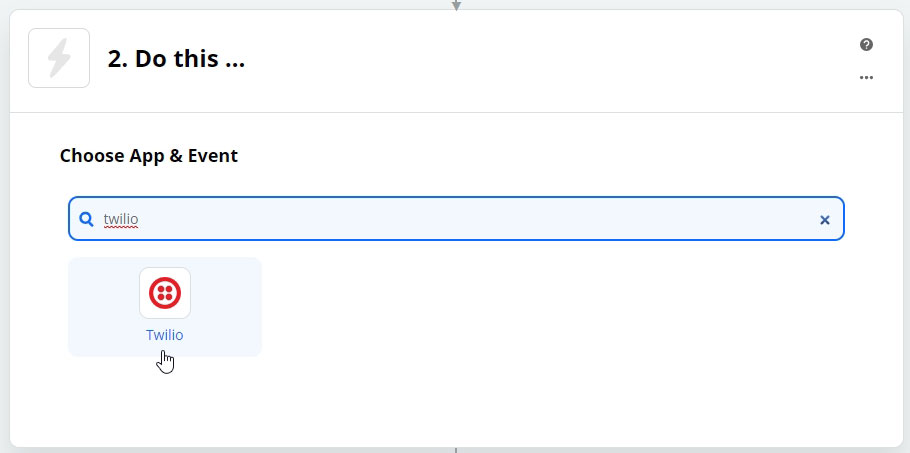Viewport: 910px width, 453px height.
Task: Click the down arrow connector above step 2
Action: (x=456, y=5)
